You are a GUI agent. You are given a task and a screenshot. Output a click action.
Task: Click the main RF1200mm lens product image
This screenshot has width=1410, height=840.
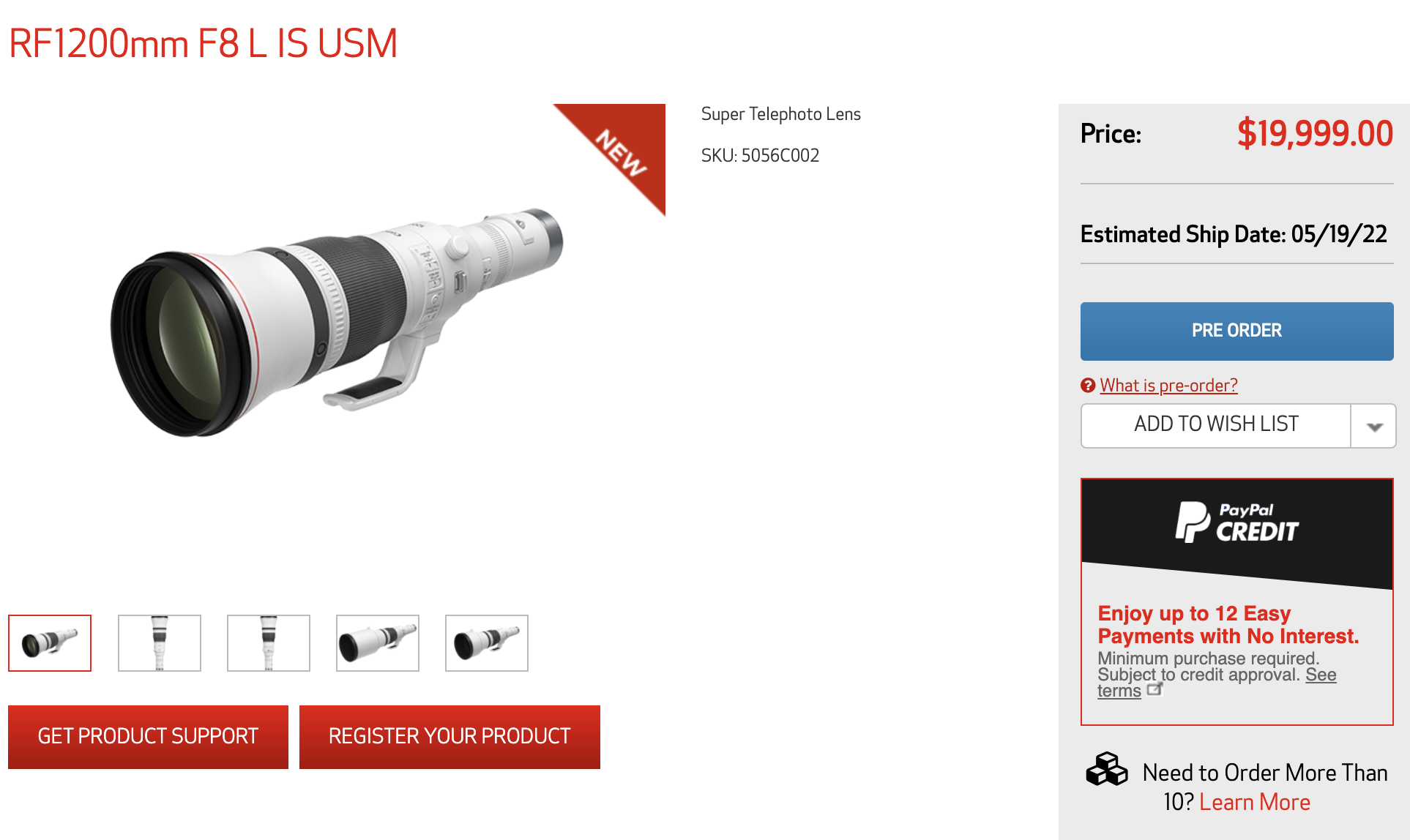coord(337,323)
